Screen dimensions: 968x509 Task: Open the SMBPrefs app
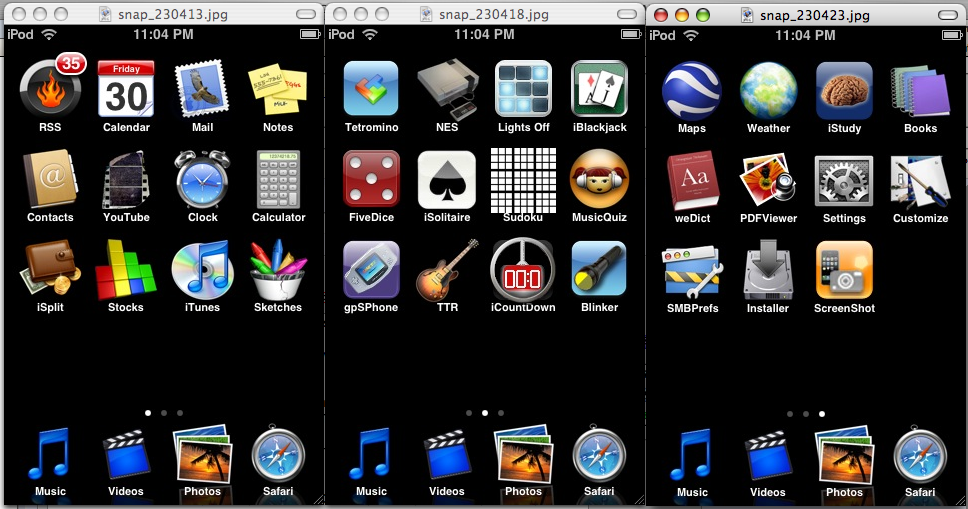click(x=693, y=272)
